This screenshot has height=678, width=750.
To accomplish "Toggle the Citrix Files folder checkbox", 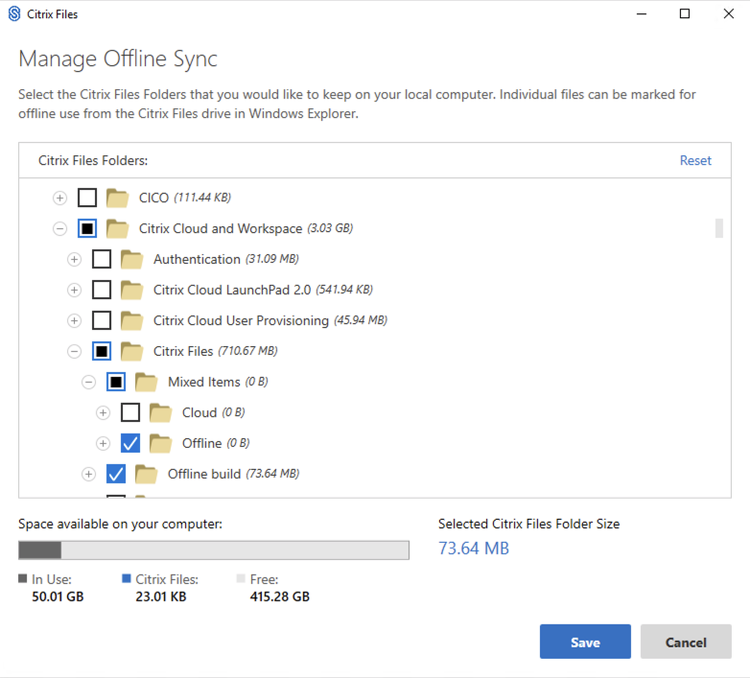I will [101, 351].
